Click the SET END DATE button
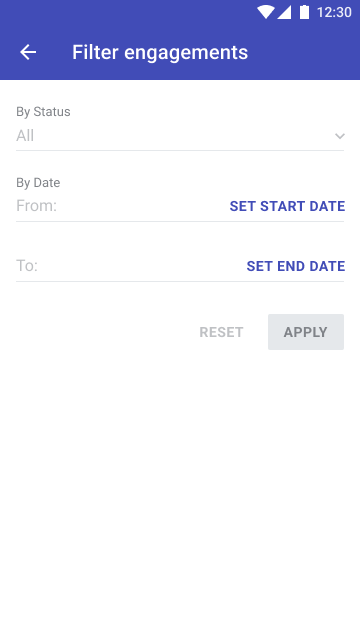This screenshot has height=640, width=360. click(x=296, y=266)
